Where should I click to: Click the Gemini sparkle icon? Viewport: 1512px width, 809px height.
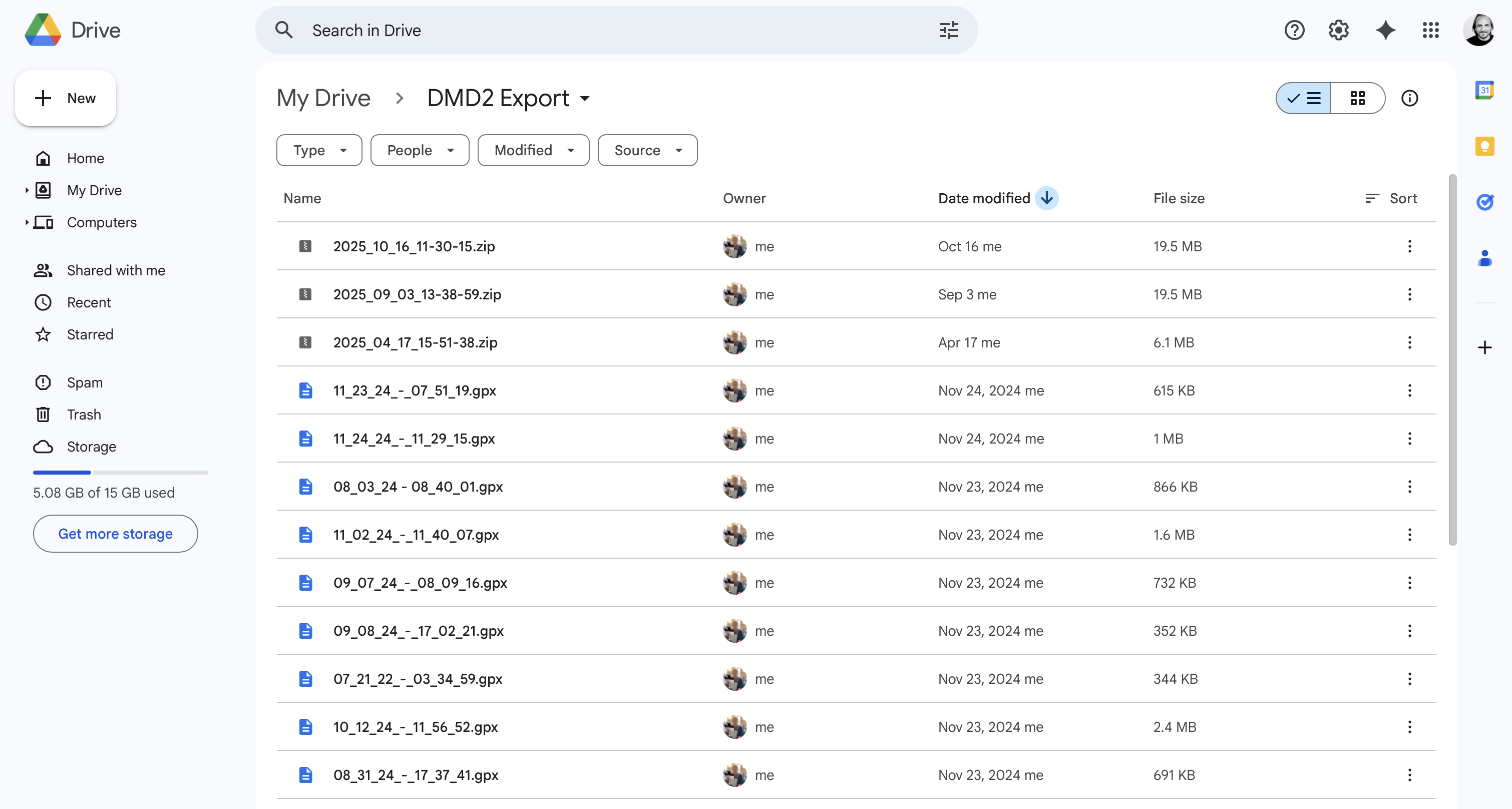[x=1385, y=30]
